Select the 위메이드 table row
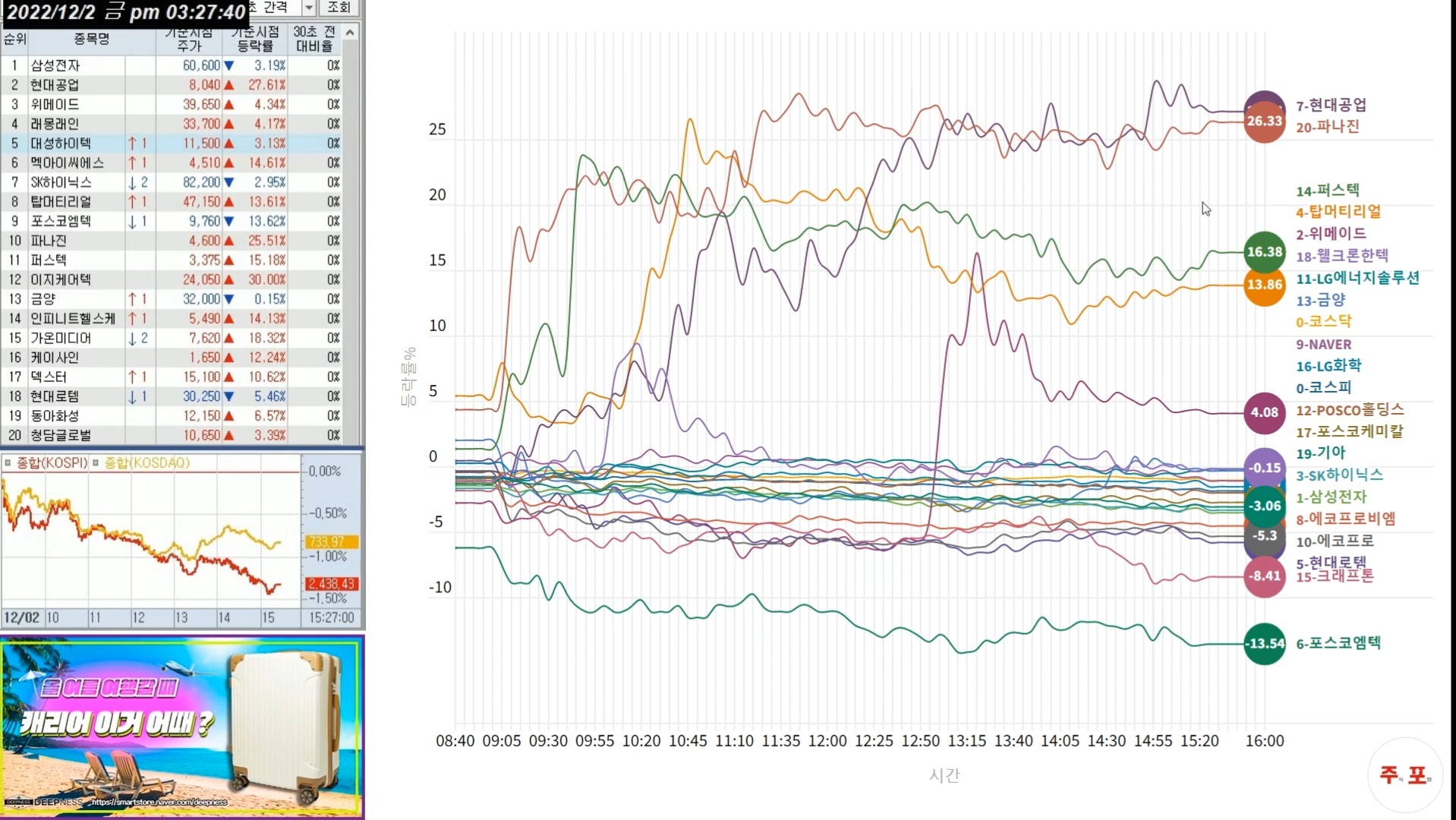1456x820 pixels. point(172,104)
